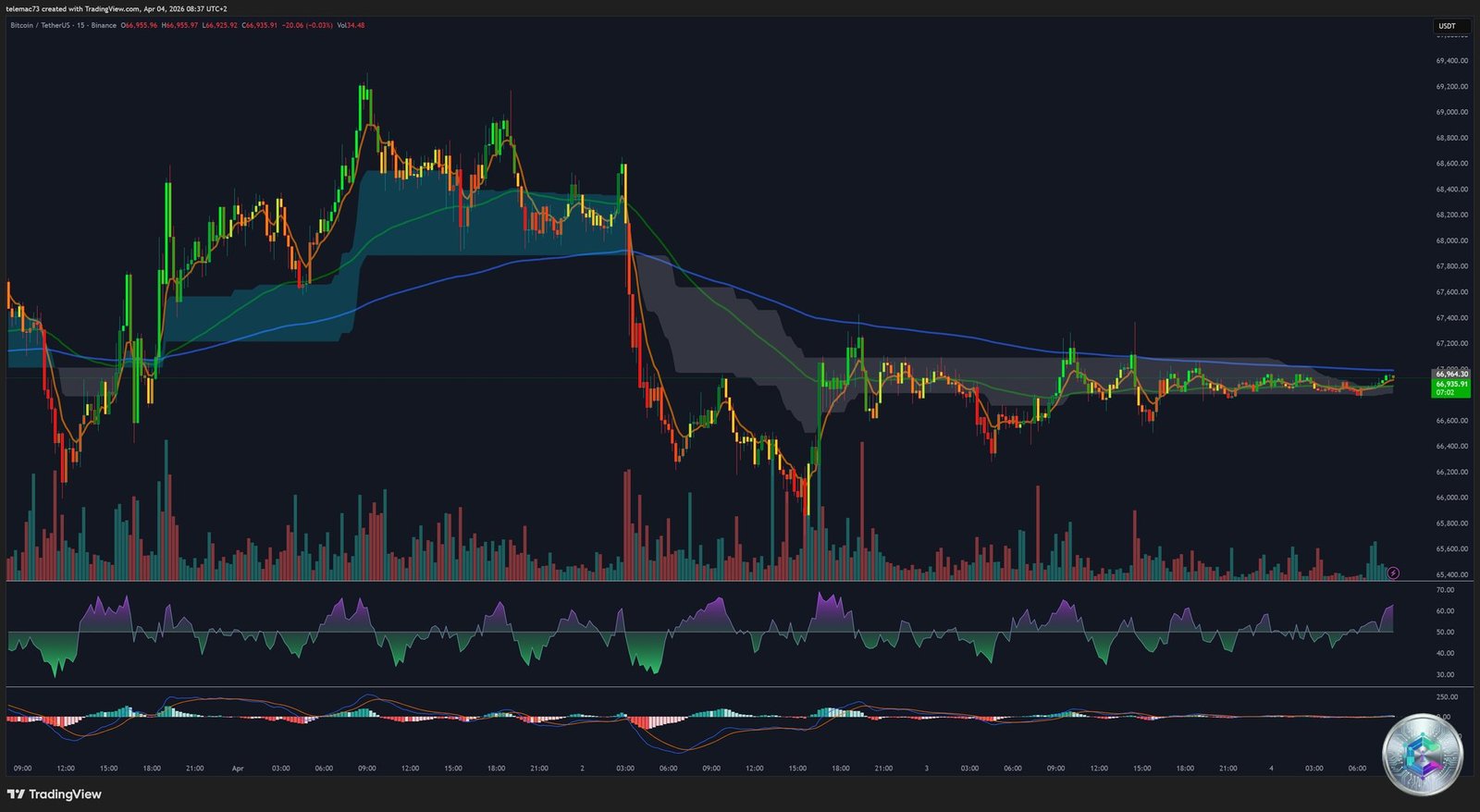Click the day 3 label on the time axis
1480x812 pixels.
click(x=926, y=768)
